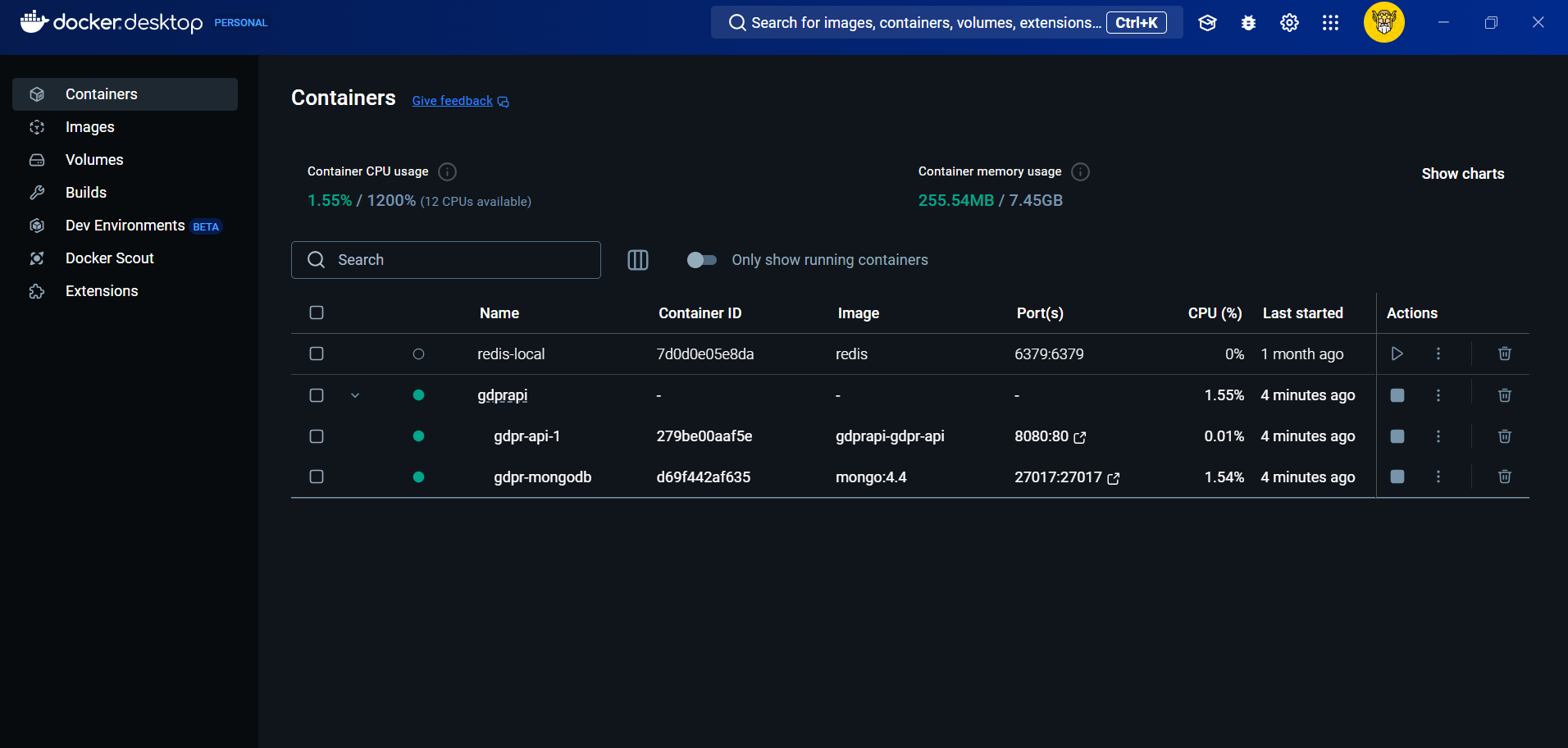Viewport: 1568px width, 748px height.
Task: Delete the gdpr-mongodb container
Action: click(x=1505, y=477)
